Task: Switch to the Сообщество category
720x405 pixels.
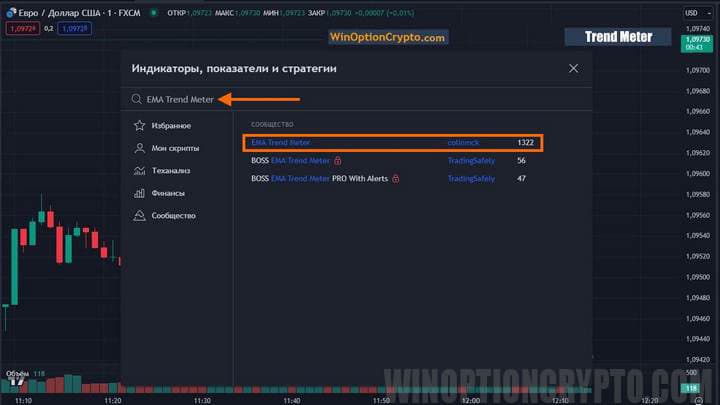Action: pyautogui.click(x=173, y=215)
